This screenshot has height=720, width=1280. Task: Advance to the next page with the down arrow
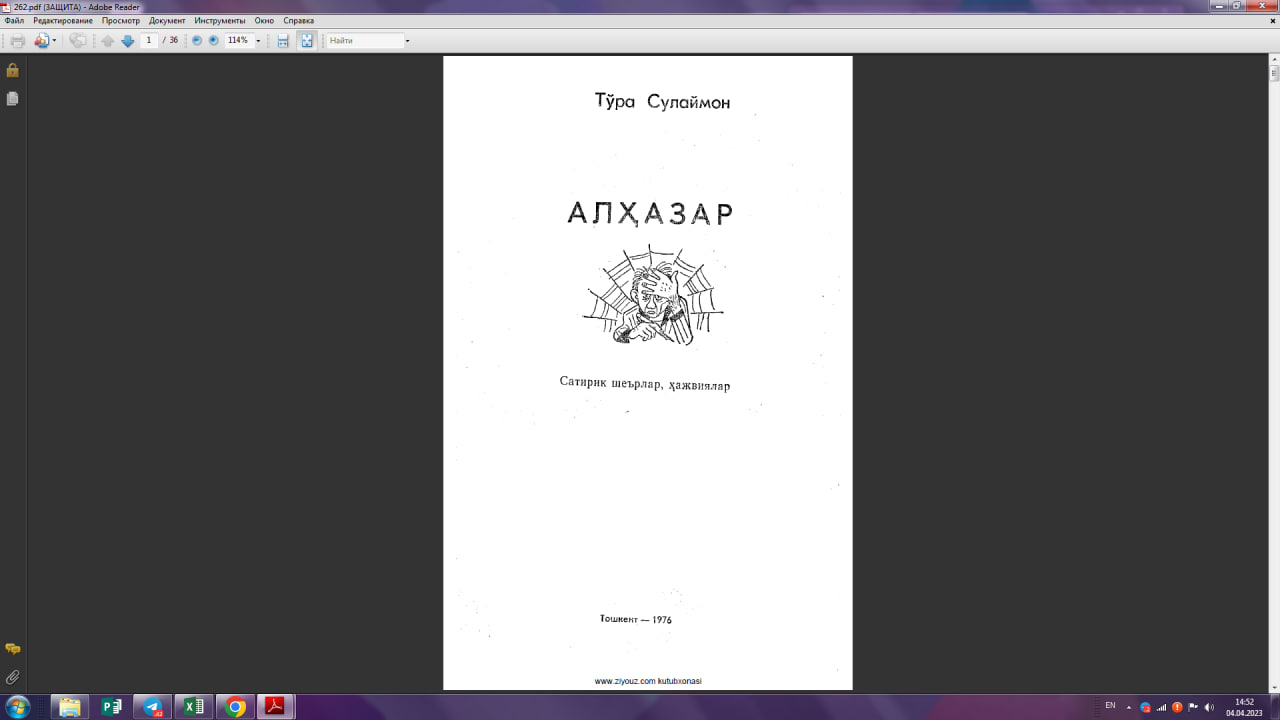(x=127, y=40)
